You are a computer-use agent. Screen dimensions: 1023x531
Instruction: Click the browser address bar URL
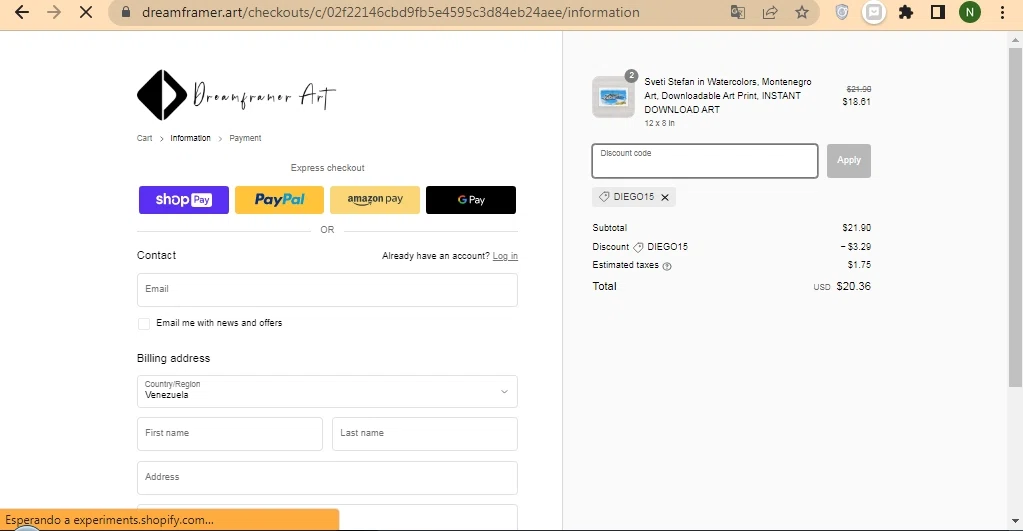pyautogui.click(x=390, y=12)
